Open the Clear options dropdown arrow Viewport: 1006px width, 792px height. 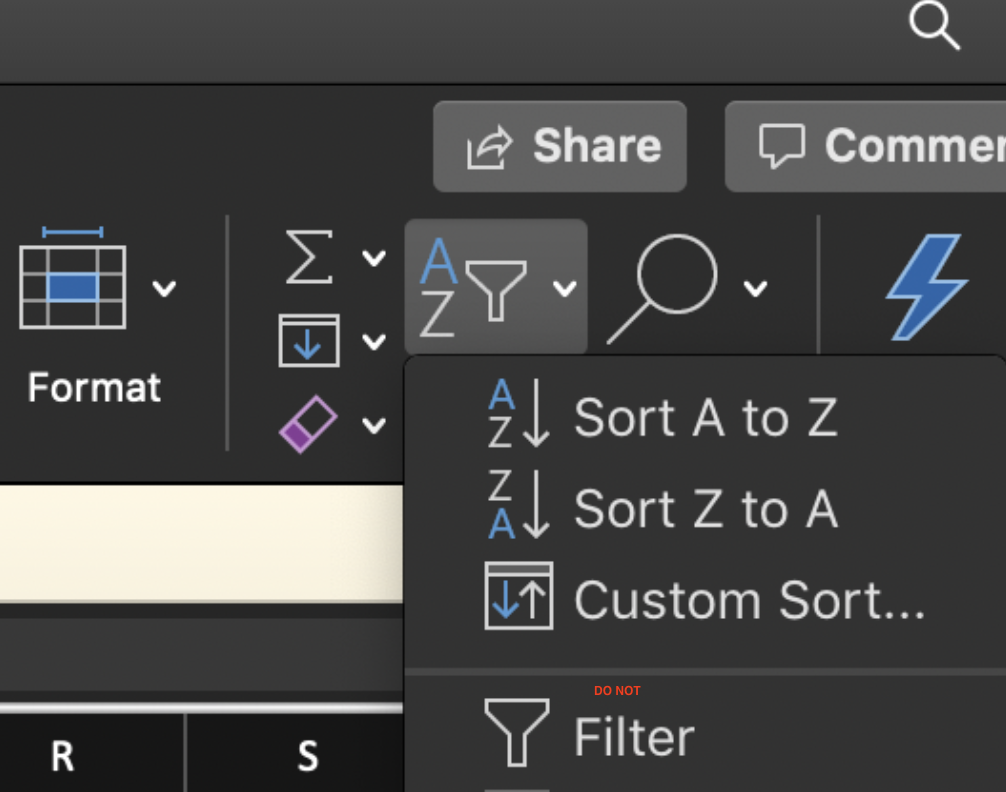click(x=374, y=425)
